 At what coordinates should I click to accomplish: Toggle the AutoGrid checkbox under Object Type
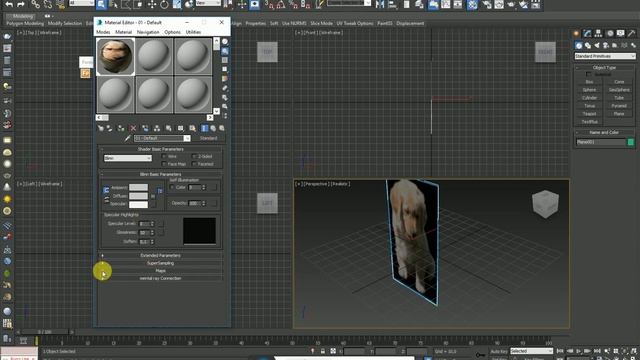click(x=588, y=74)
